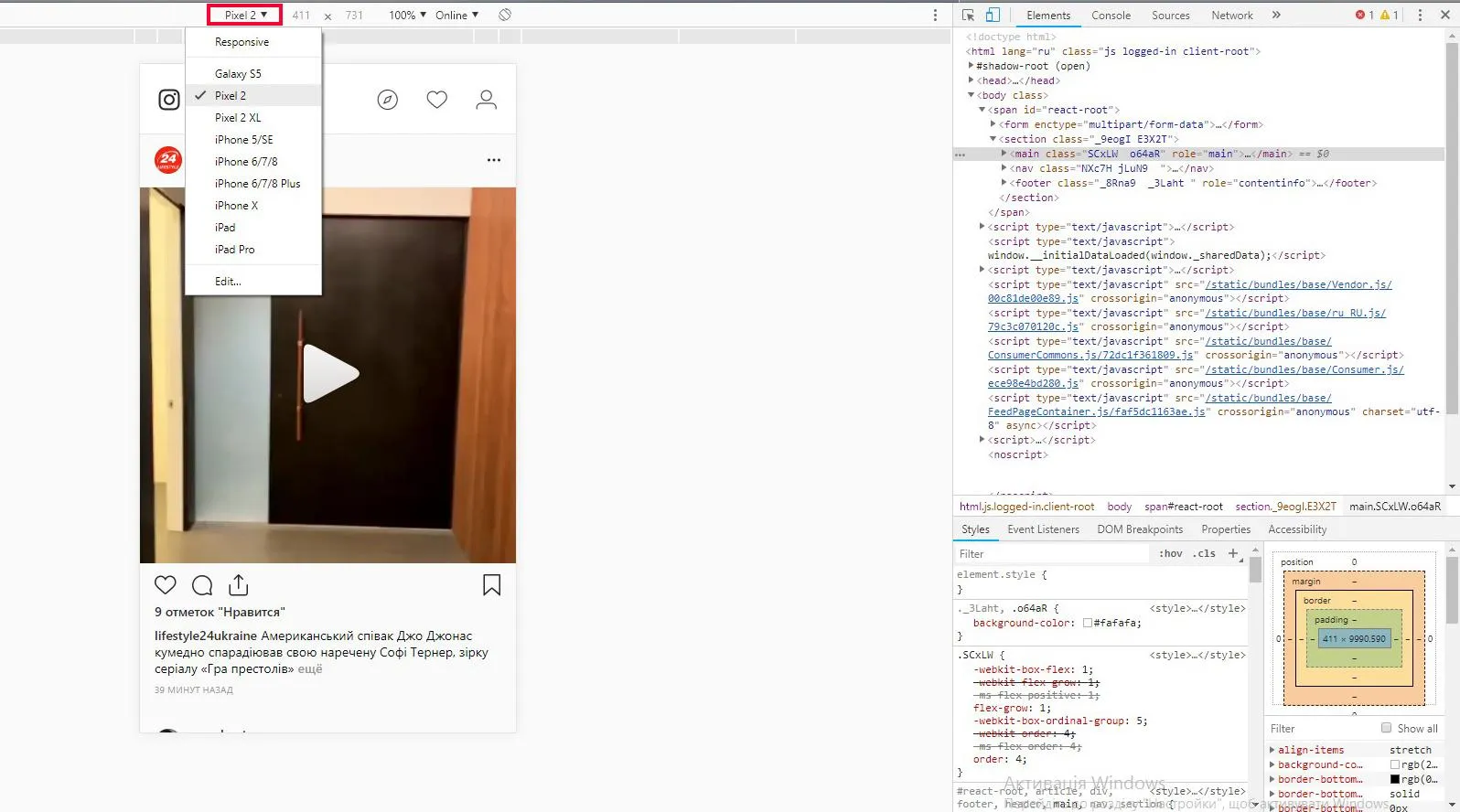
Task: Switch to the Network tab
Action: pos(1231,16)
